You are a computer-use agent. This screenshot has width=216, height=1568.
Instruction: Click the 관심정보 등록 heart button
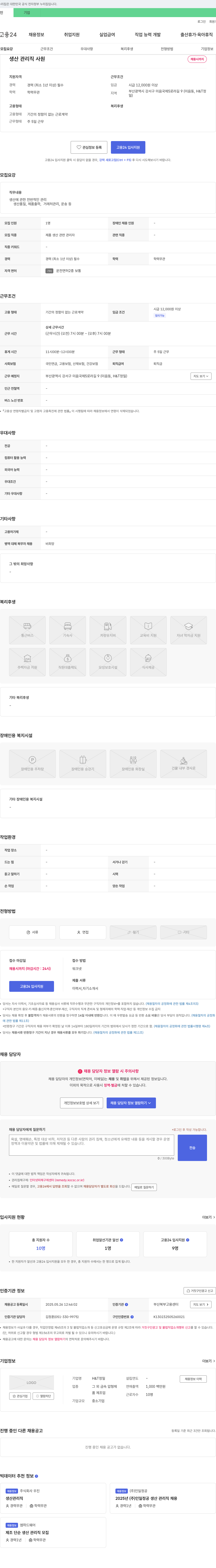[x=89, y=147]
